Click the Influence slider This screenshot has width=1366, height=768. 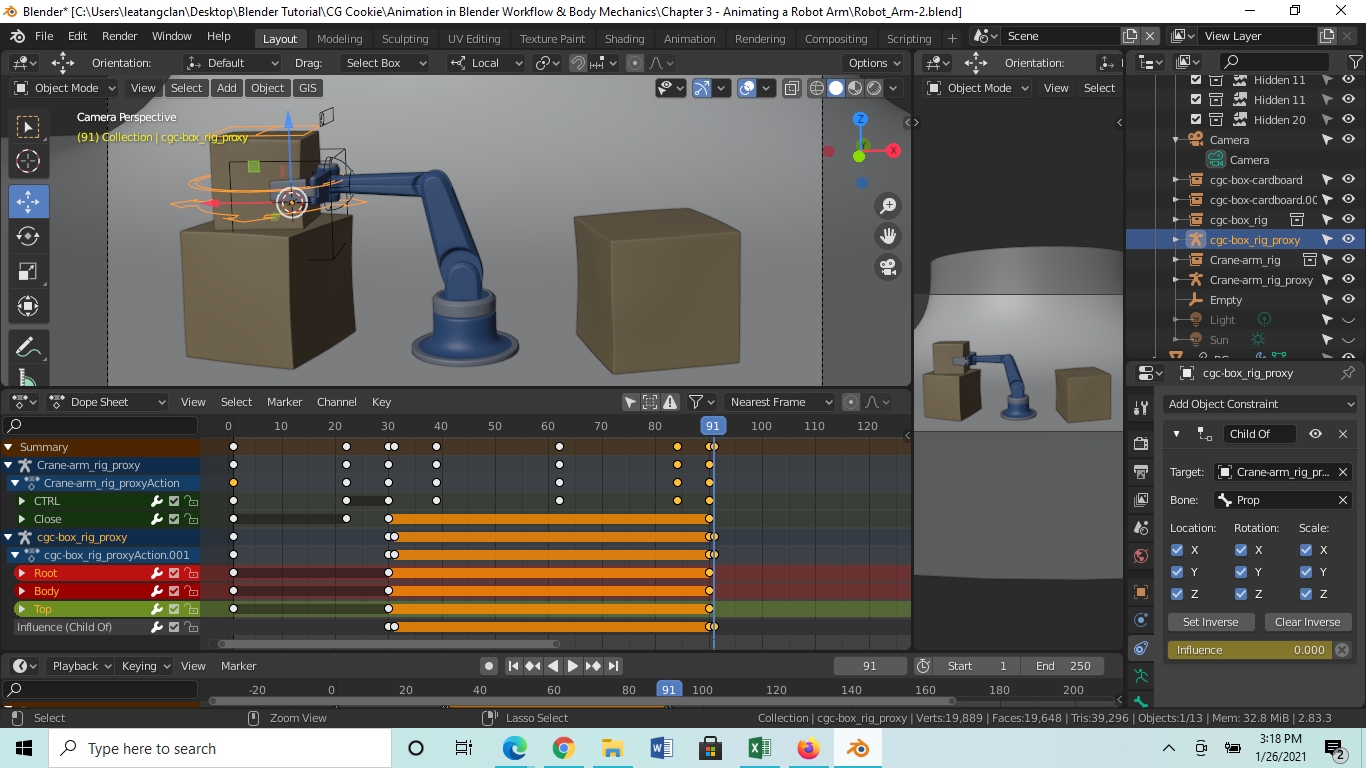point(1250,650)
